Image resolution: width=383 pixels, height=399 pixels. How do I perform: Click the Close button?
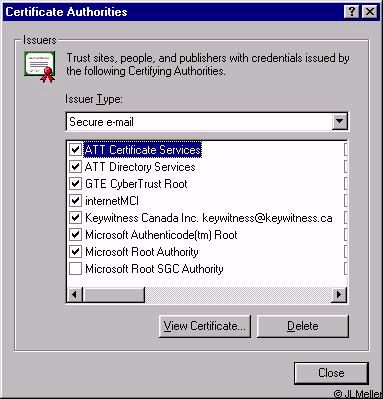[x=331, y=373]
